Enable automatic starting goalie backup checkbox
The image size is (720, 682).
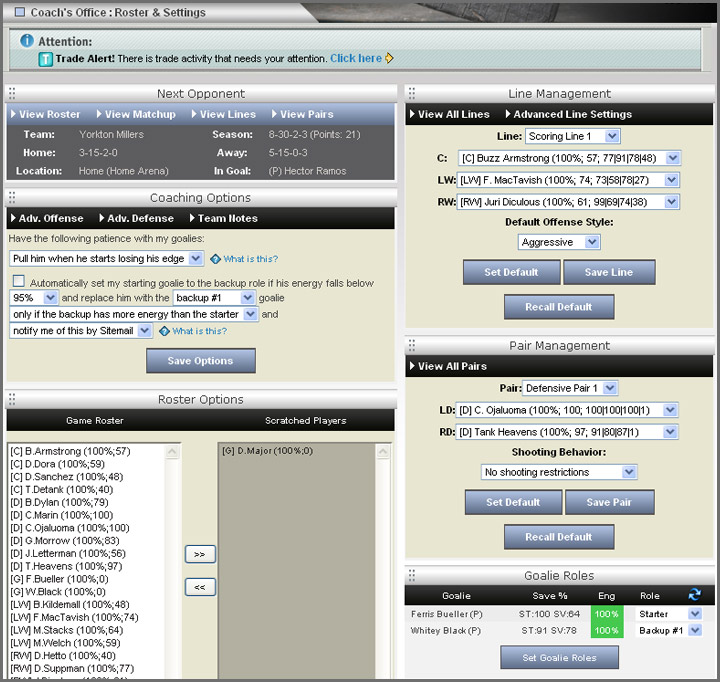click(x=19, y=283)
